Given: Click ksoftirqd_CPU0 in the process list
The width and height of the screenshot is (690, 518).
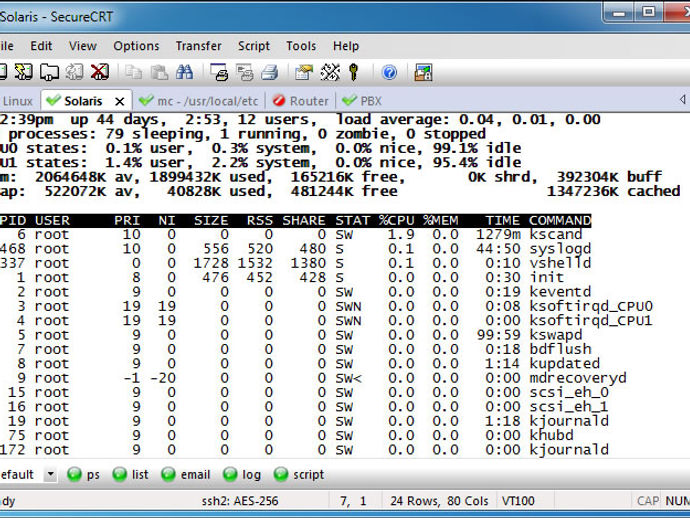Looking at the screenshot, I should coord(591,307).
